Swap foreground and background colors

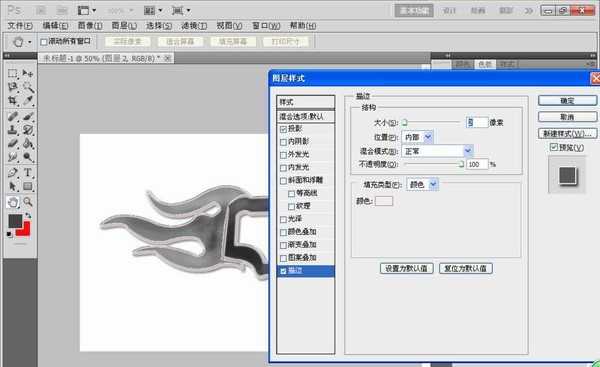click(x=28, y=216)
